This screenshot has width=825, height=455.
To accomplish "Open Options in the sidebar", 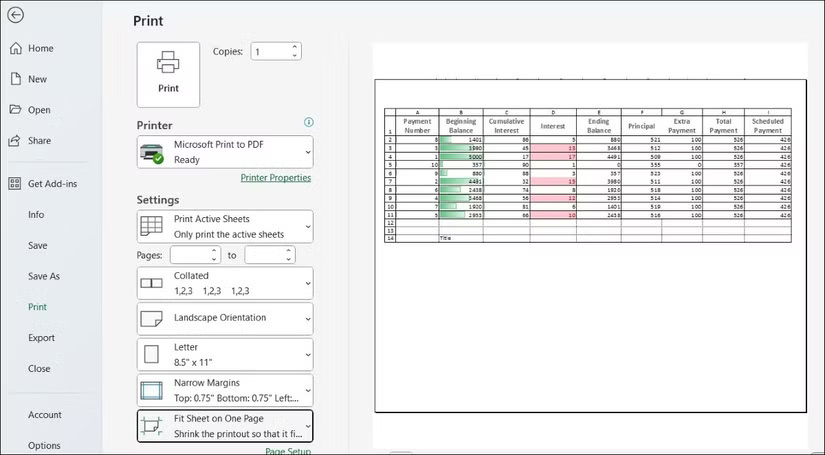I will coord(44,446).
